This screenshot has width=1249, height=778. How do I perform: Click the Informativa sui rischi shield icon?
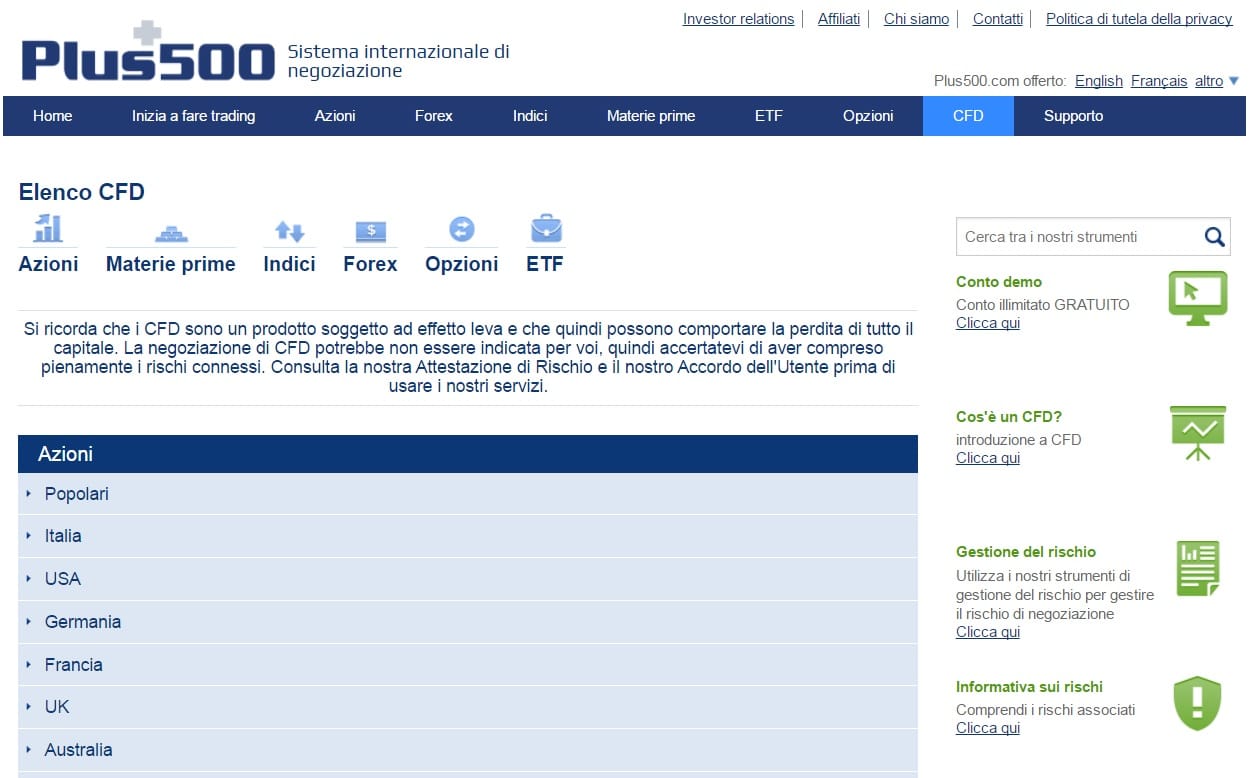[1197, 703]
